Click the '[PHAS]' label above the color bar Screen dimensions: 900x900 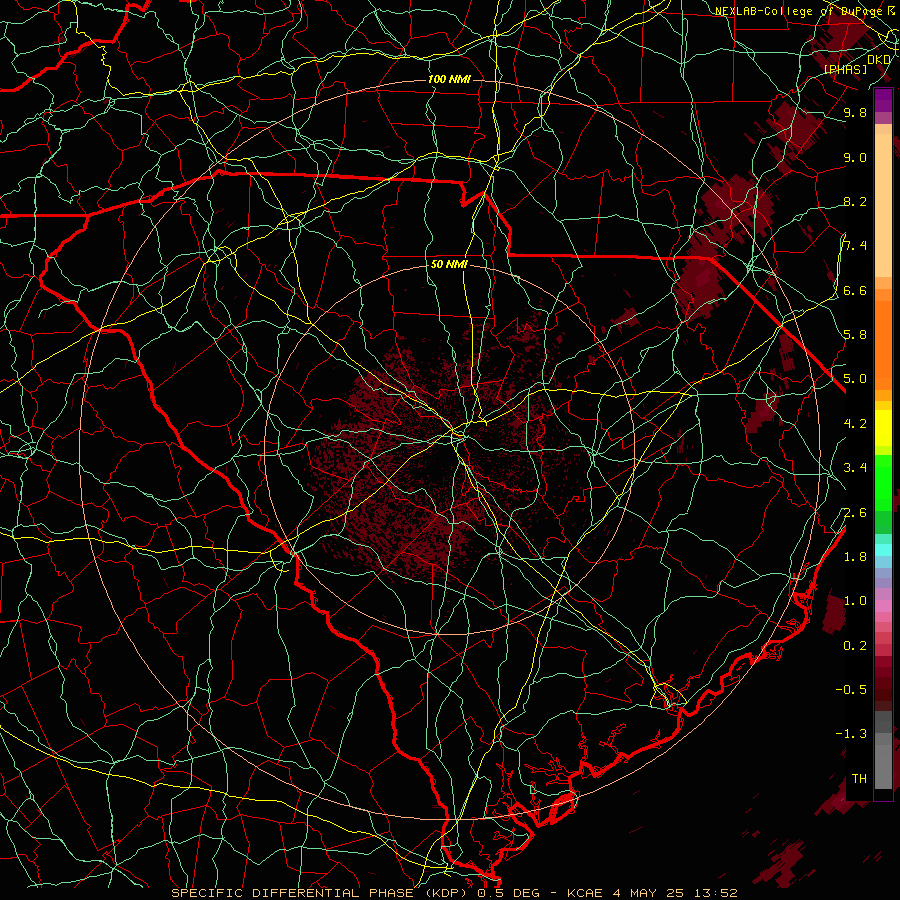pos(845,69)
